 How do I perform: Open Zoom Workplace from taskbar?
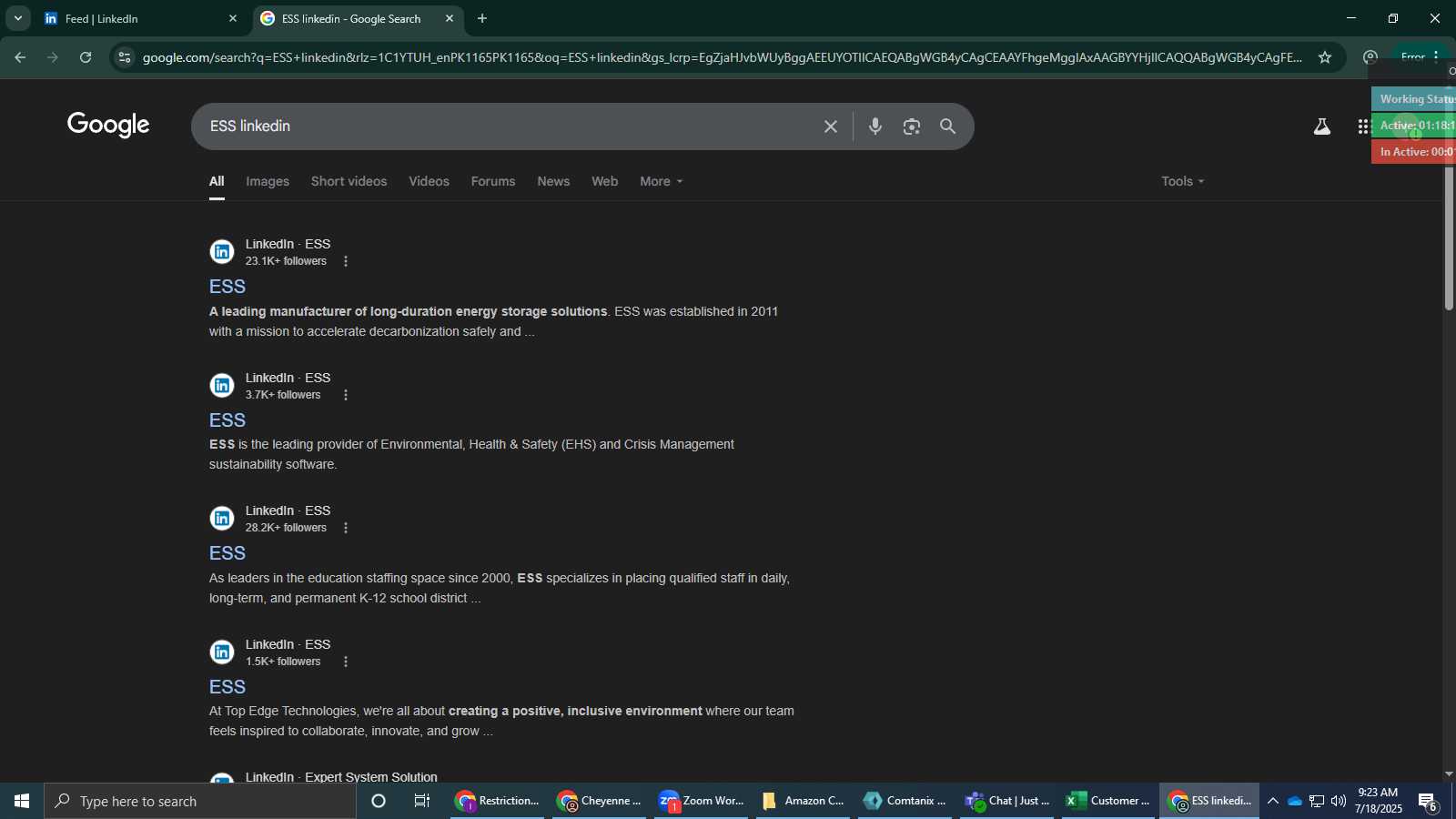click(702, 801)
